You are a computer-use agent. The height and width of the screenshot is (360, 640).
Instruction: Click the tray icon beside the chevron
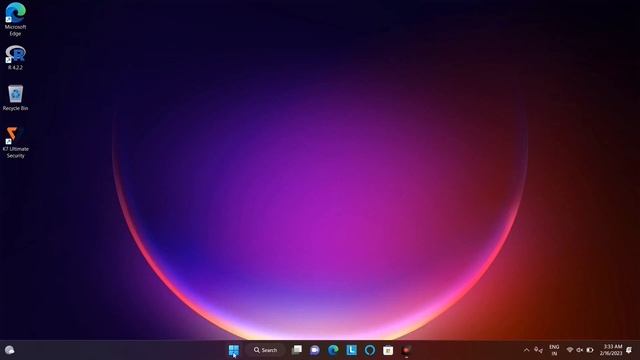pyautogui.click(x=538, y=350)
